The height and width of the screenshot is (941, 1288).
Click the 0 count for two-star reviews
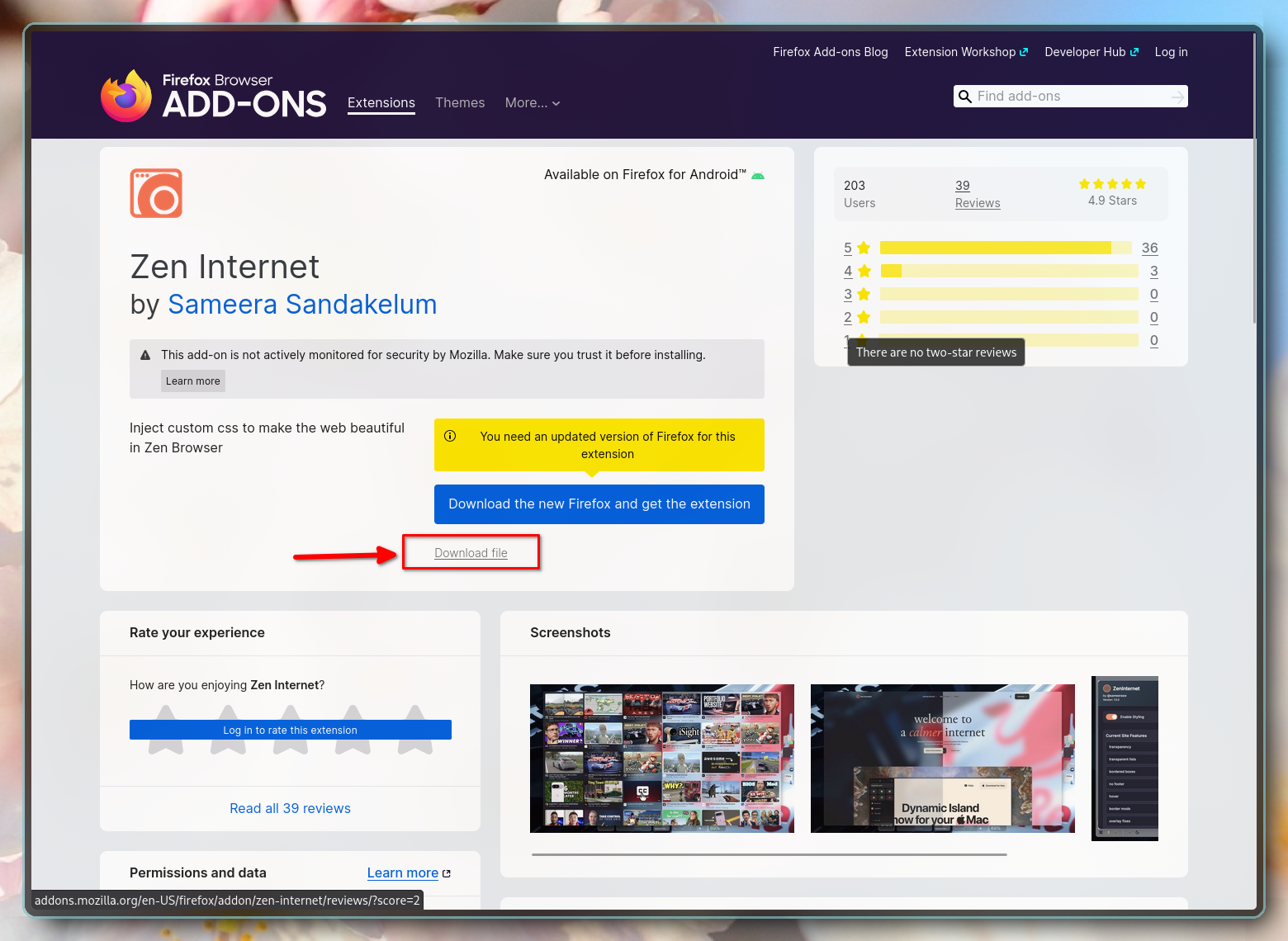[1153, 317]
